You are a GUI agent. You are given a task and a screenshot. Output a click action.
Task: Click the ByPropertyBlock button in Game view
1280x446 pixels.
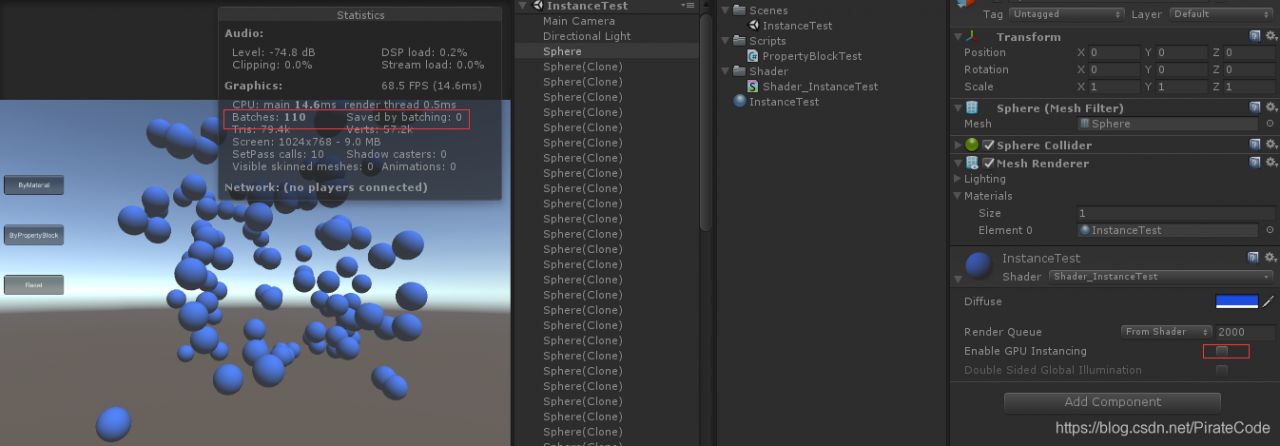[x=34, y=235]
